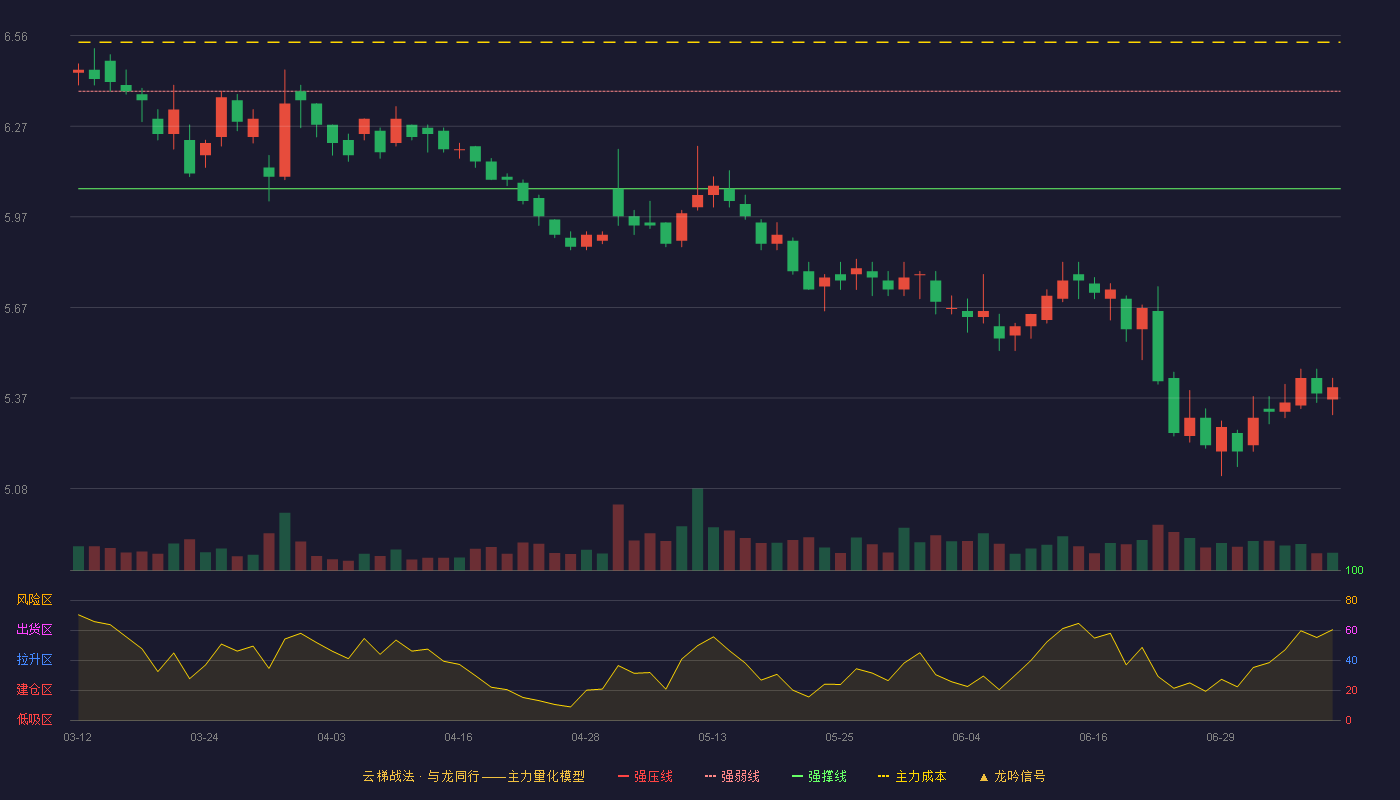1400x800 pixels.
Task: Click the green horizontal support line
Action: tap(708, 188)
